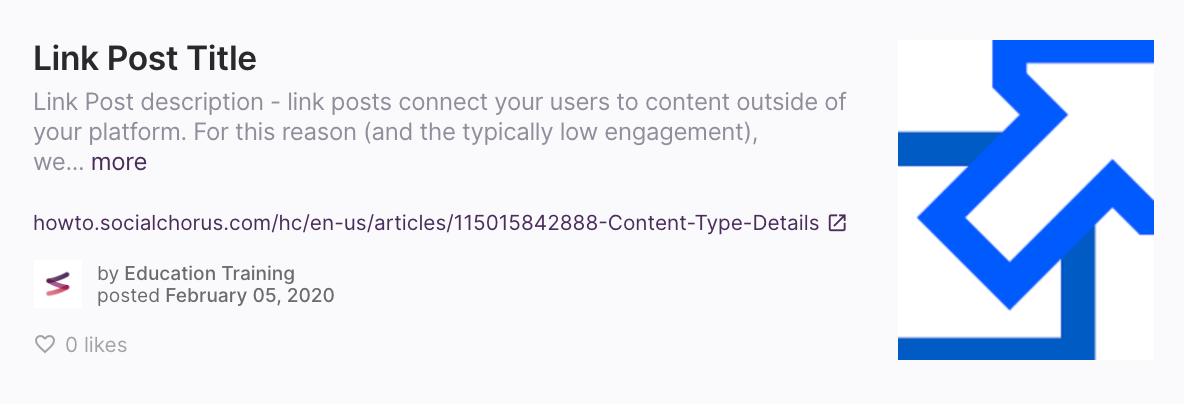The image size is (1184, 404).
Task: Click the 'Link Post Title' heading
Action: pyautogui.click(x=145, y=59)
